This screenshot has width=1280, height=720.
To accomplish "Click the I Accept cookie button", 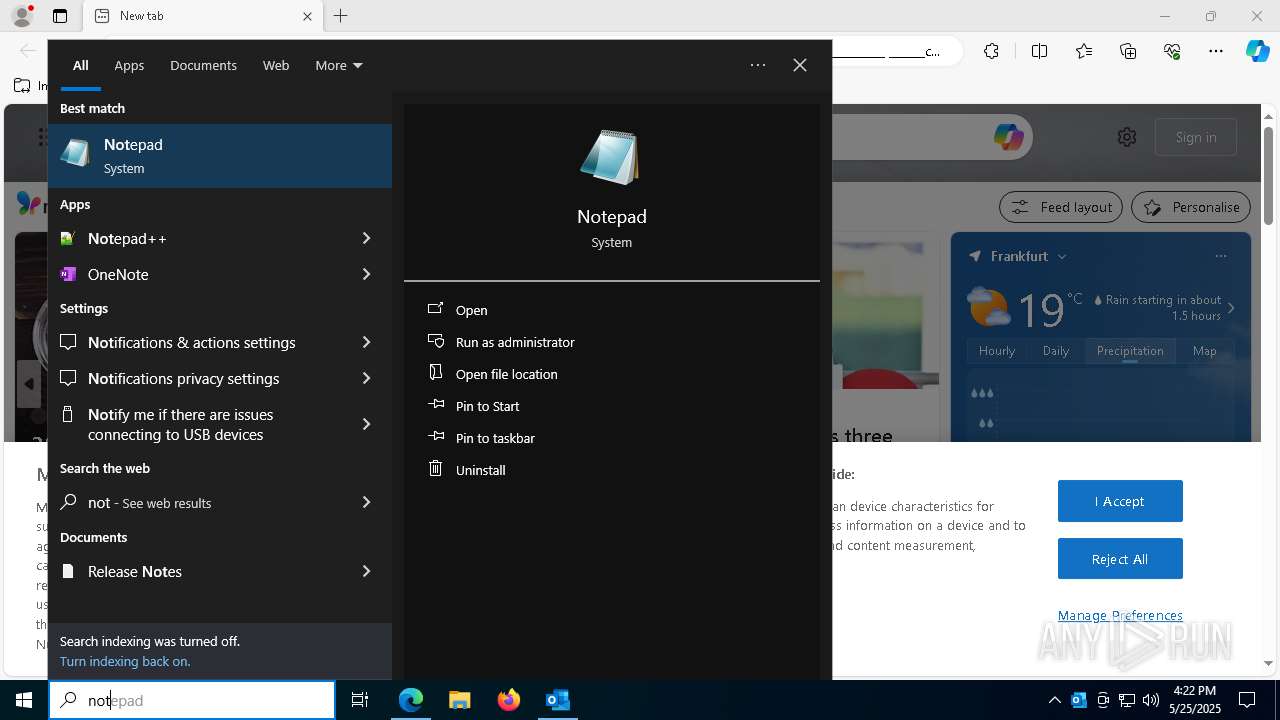I will tap(1120, 501).
